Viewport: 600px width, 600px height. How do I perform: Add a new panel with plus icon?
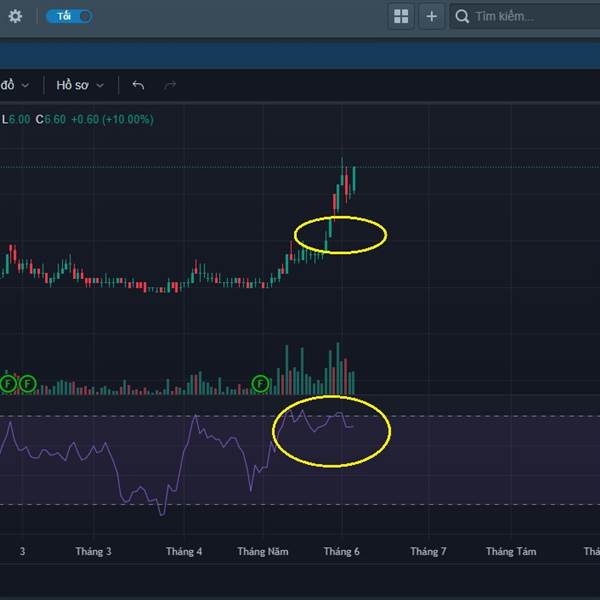click(432, 16)
